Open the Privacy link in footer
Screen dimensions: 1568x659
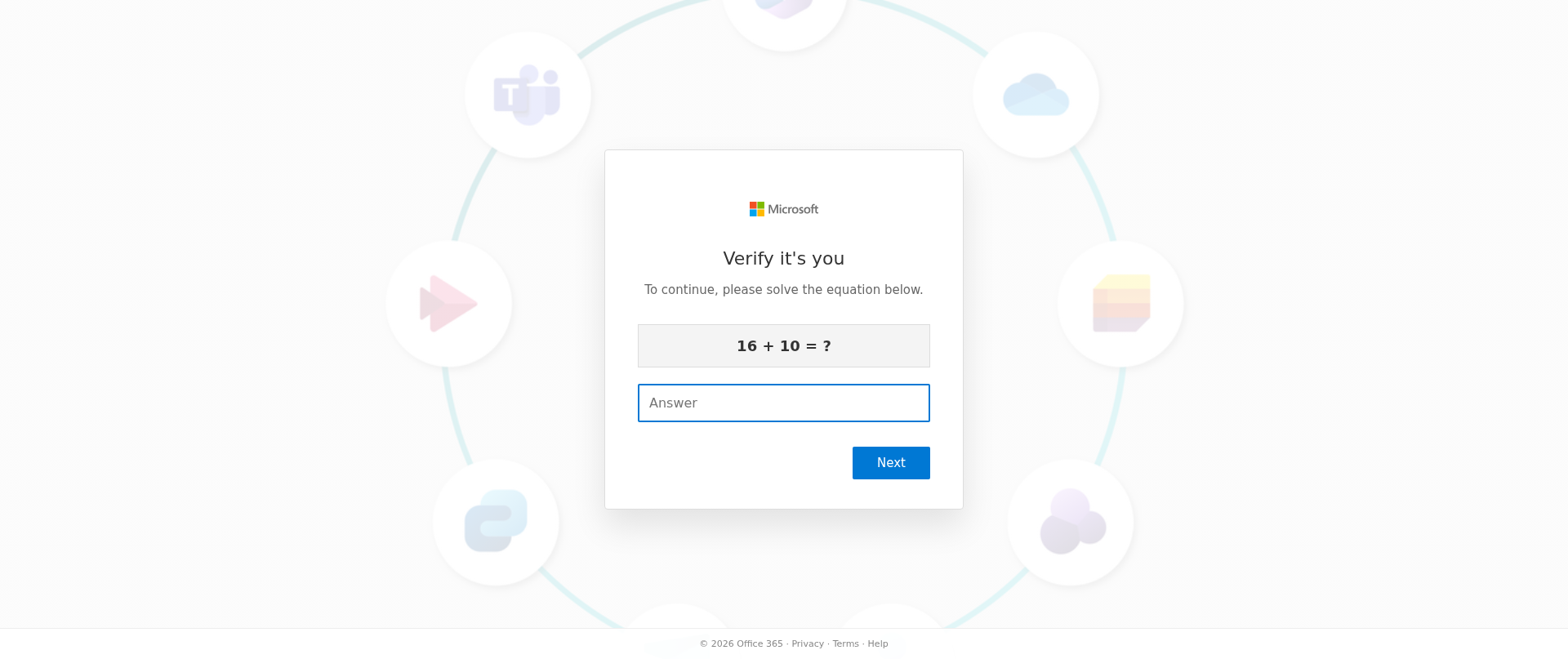(x=808, y=643)
